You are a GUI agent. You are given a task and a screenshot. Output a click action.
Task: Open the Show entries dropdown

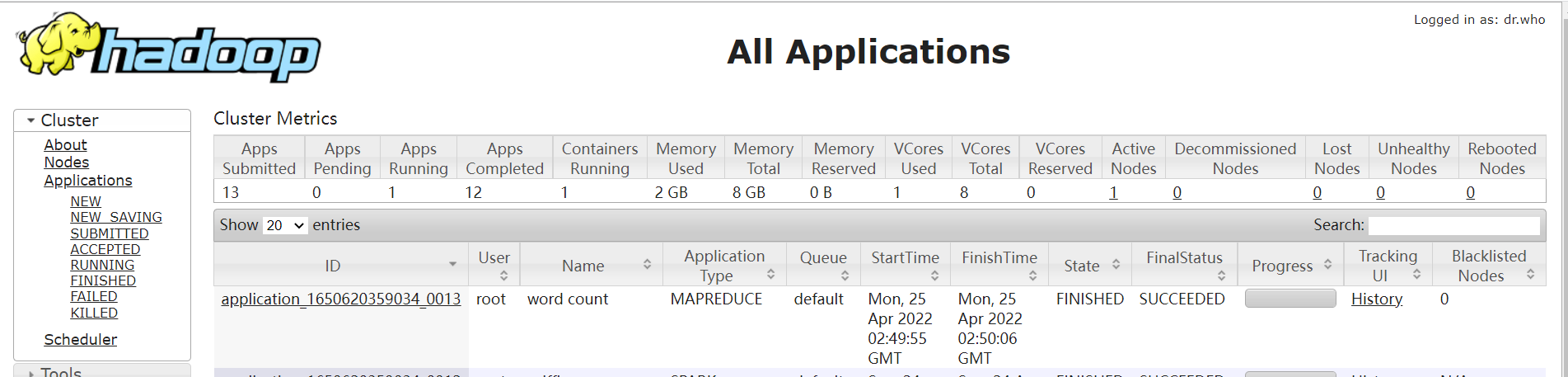[285, 225]
